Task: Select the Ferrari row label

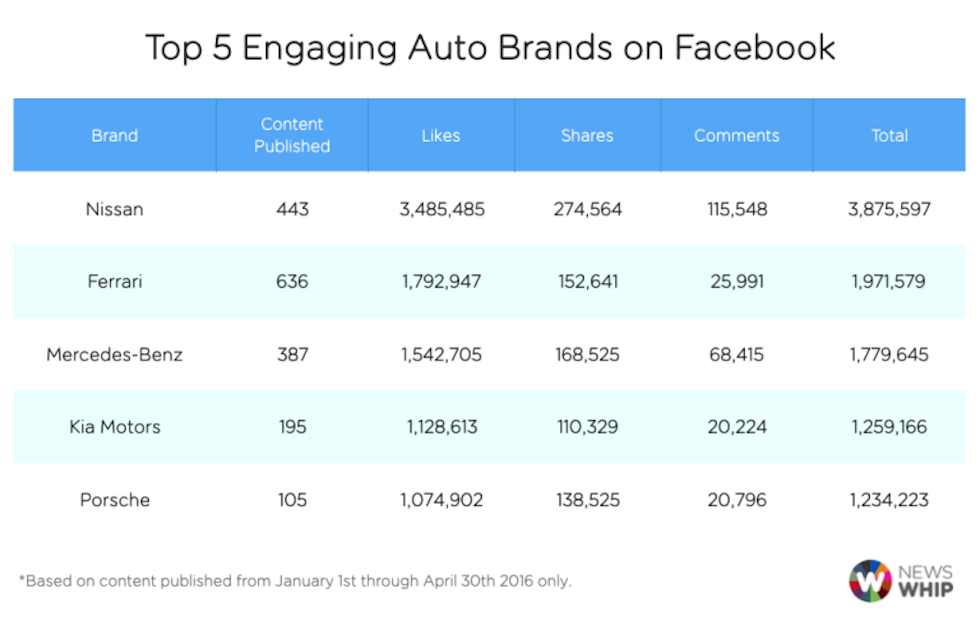Action: pos(115,281)
